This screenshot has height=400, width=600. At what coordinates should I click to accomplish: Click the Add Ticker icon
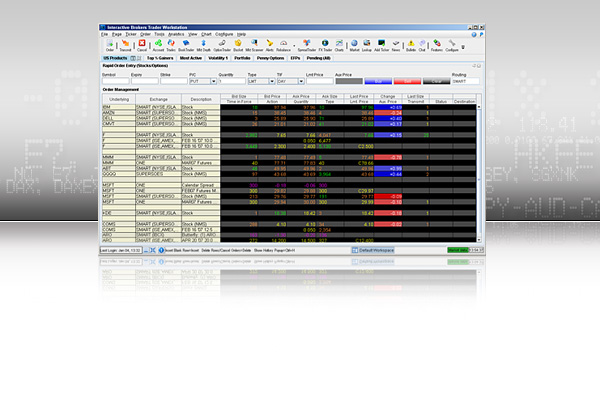[382, 45]
